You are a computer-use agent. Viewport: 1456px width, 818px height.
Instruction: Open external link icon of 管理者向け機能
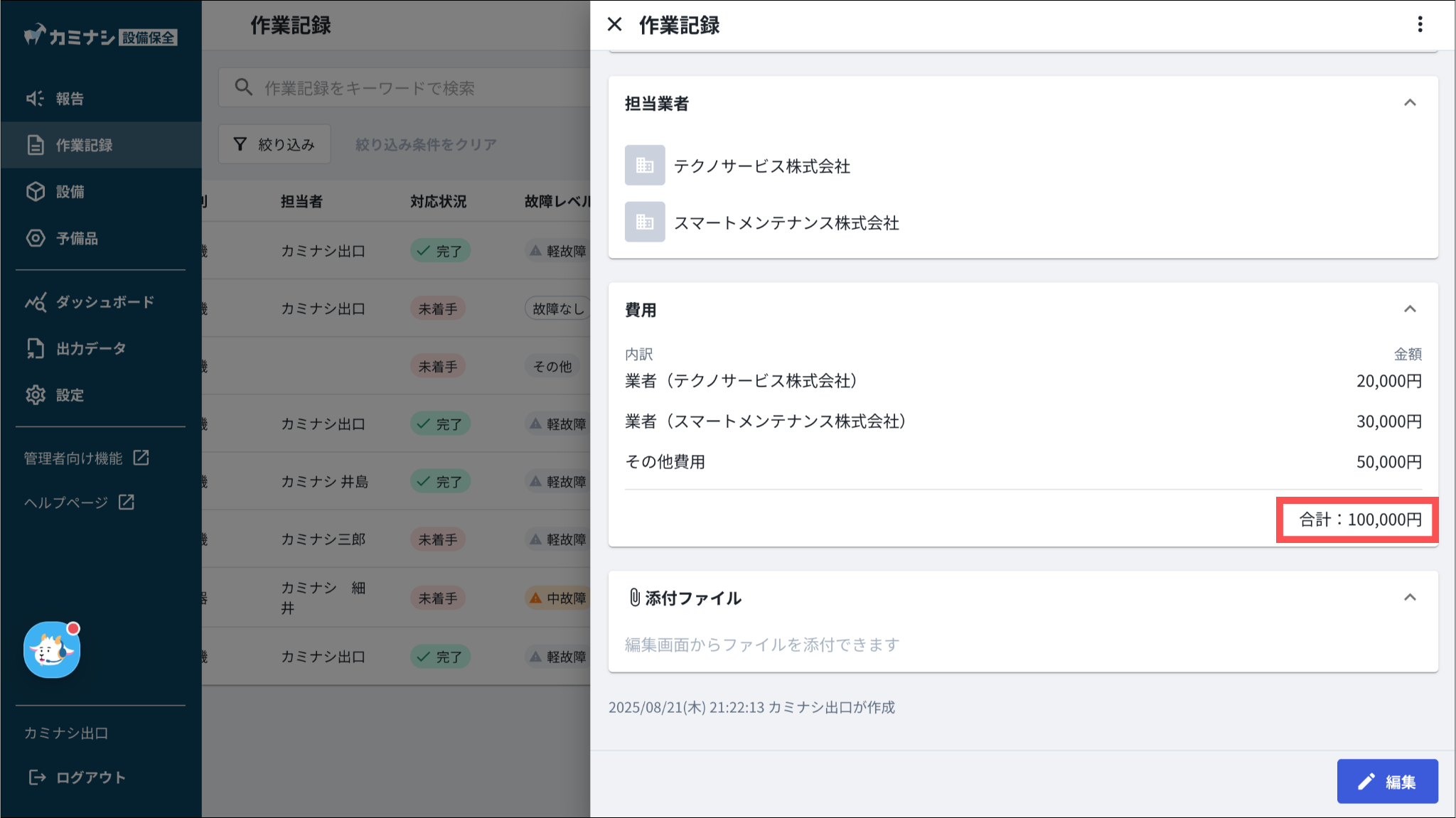point(141,458)
